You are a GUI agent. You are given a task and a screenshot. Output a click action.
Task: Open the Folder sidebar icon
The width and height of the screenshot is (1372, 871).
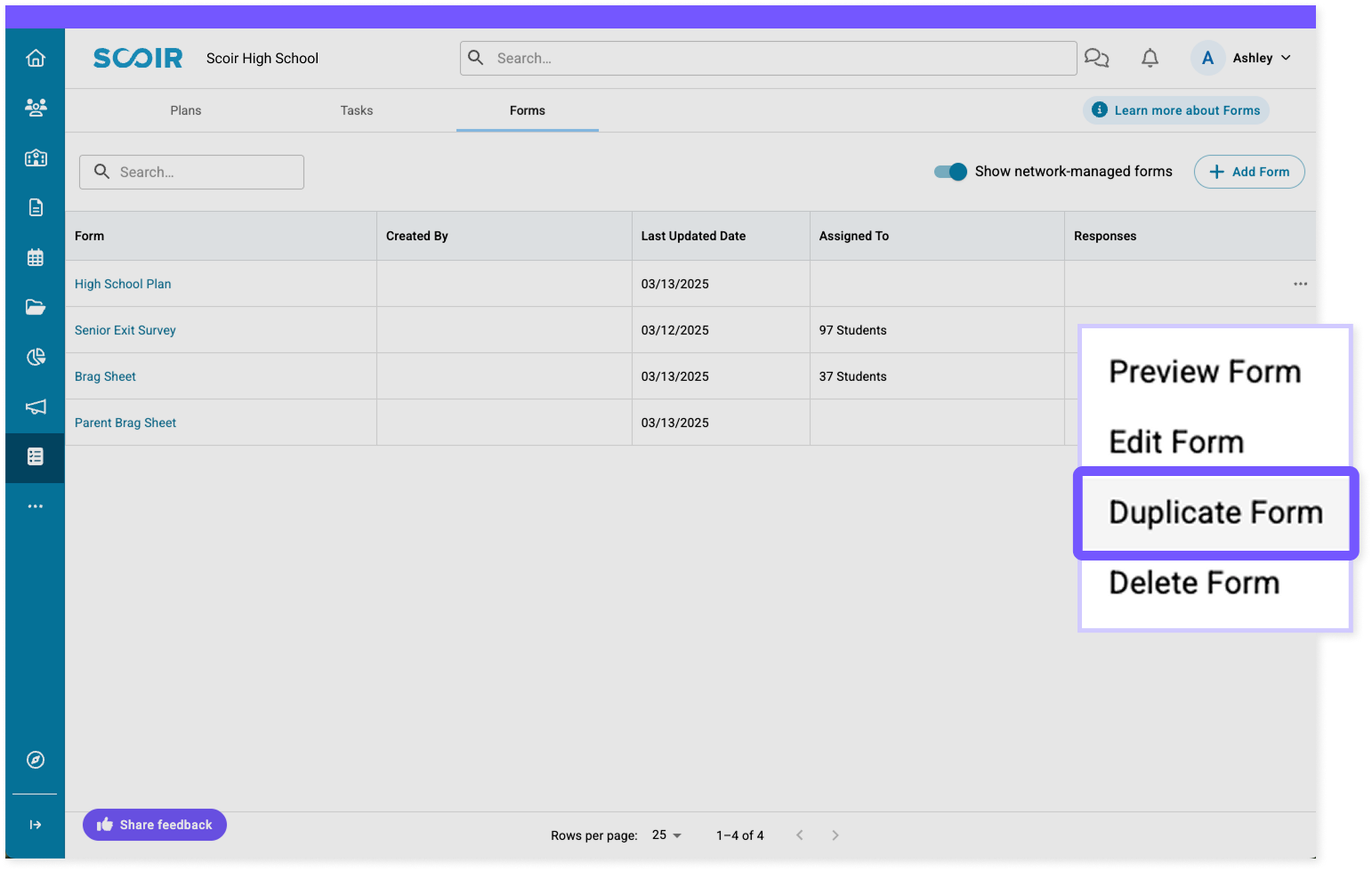[36, 307]
